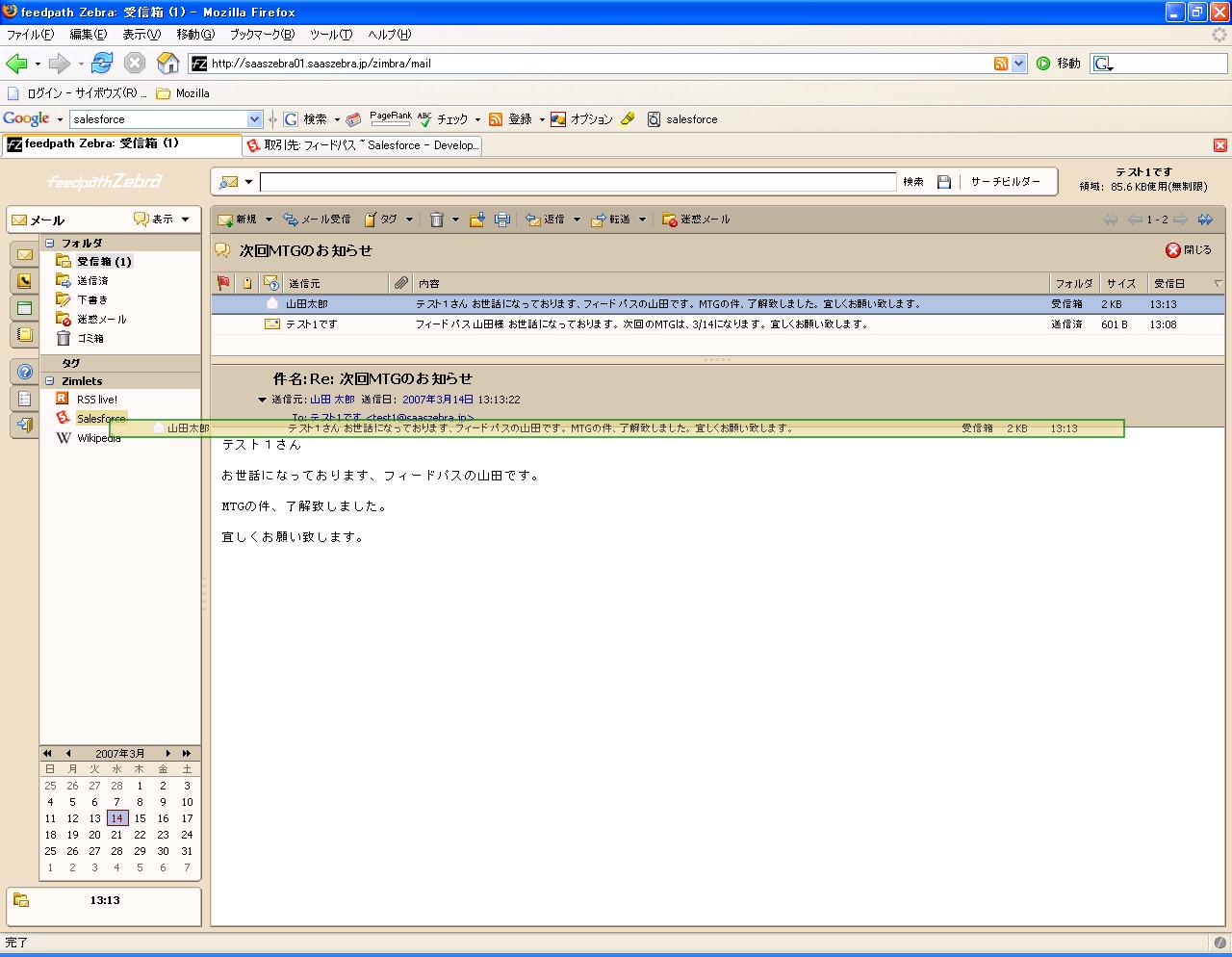The width and height of the screenshot is (1232, 957).
Task: Click the Zebra mail search input field
Action: [x=577, y=182]
